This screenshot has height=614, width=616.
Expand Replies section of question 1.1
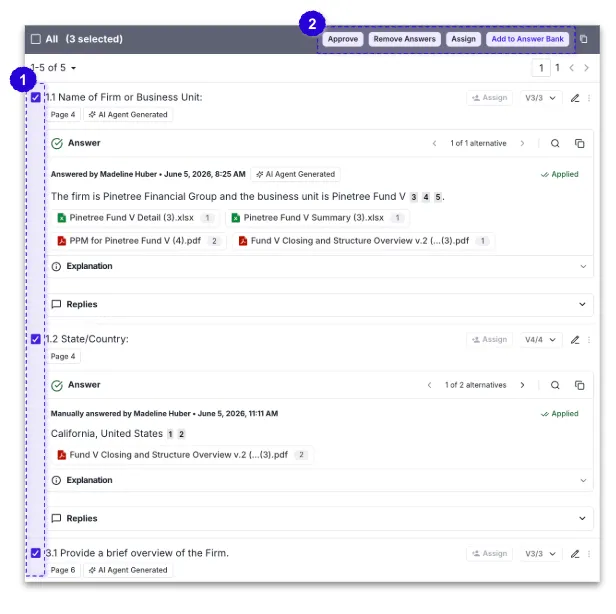click(x=320, y=304)
